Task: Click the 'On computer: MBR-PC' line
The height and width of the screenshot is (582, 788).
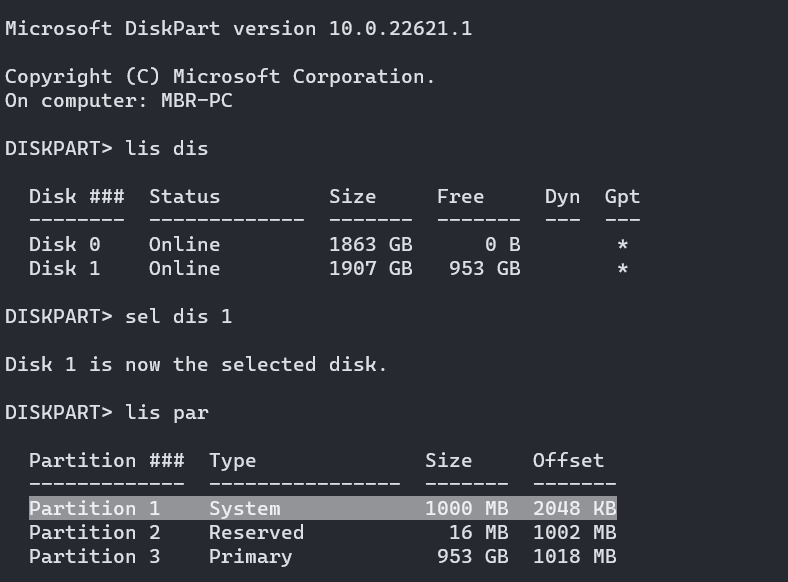Action: pyautogui.click(x=119, y=101)
